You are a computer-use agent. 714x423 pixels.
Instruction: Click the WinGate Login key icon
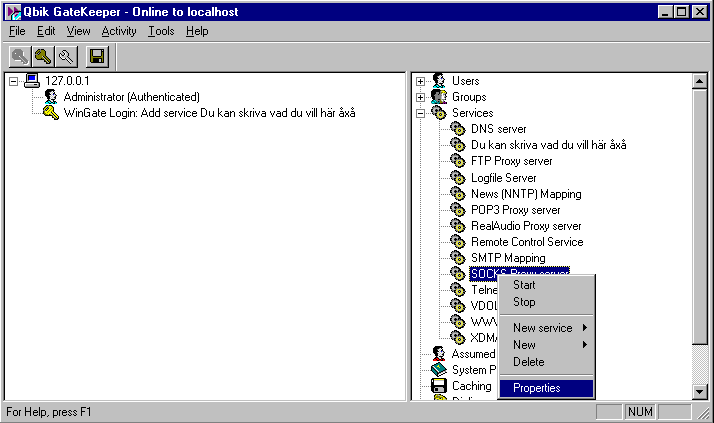pyautogui.click(x=51, y=113)
